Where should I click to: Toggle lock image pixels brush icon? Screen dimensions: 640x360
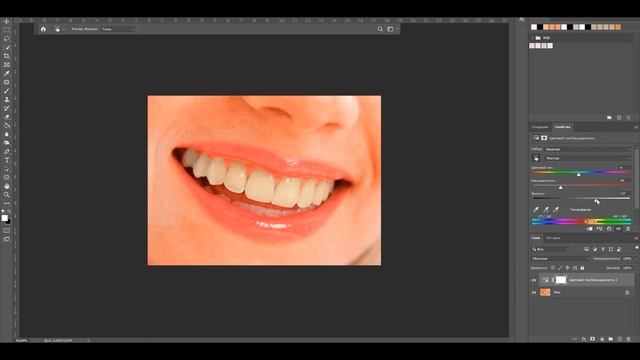(x=560, y=268)
